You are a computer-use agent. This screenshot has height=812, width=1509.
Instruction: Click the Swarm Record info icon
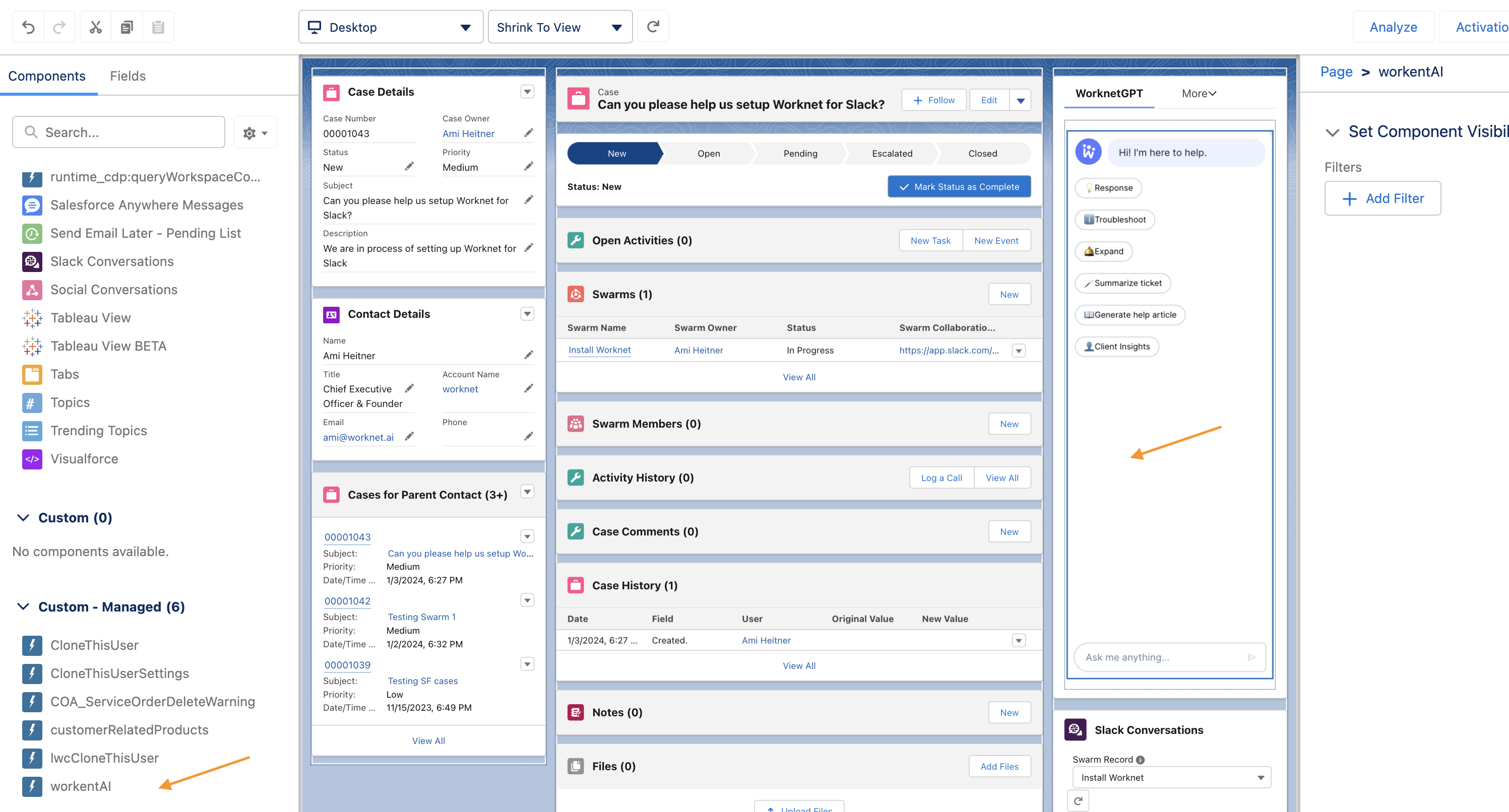1140,760
